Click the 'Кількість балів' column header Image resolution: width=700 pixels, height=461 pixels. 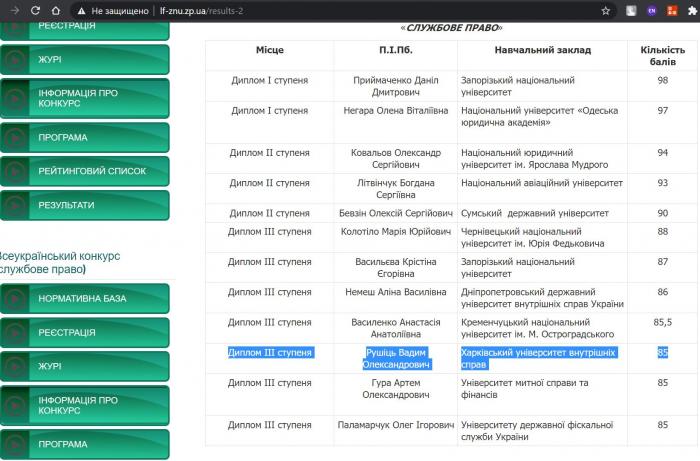coord(662,55)
